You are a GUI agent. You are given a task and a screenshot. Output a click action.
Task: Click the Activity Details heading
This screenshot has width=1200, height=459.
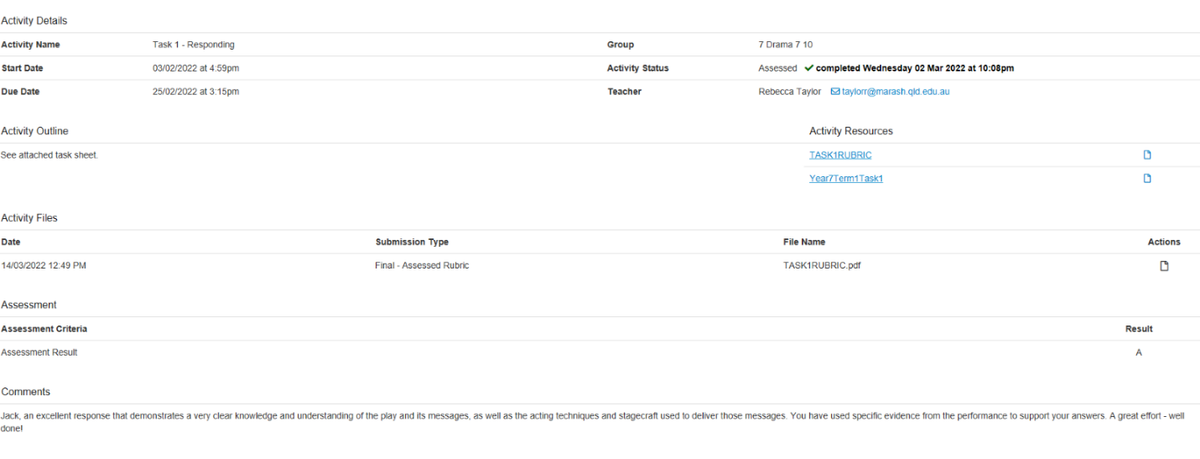[x=35, y=20]
